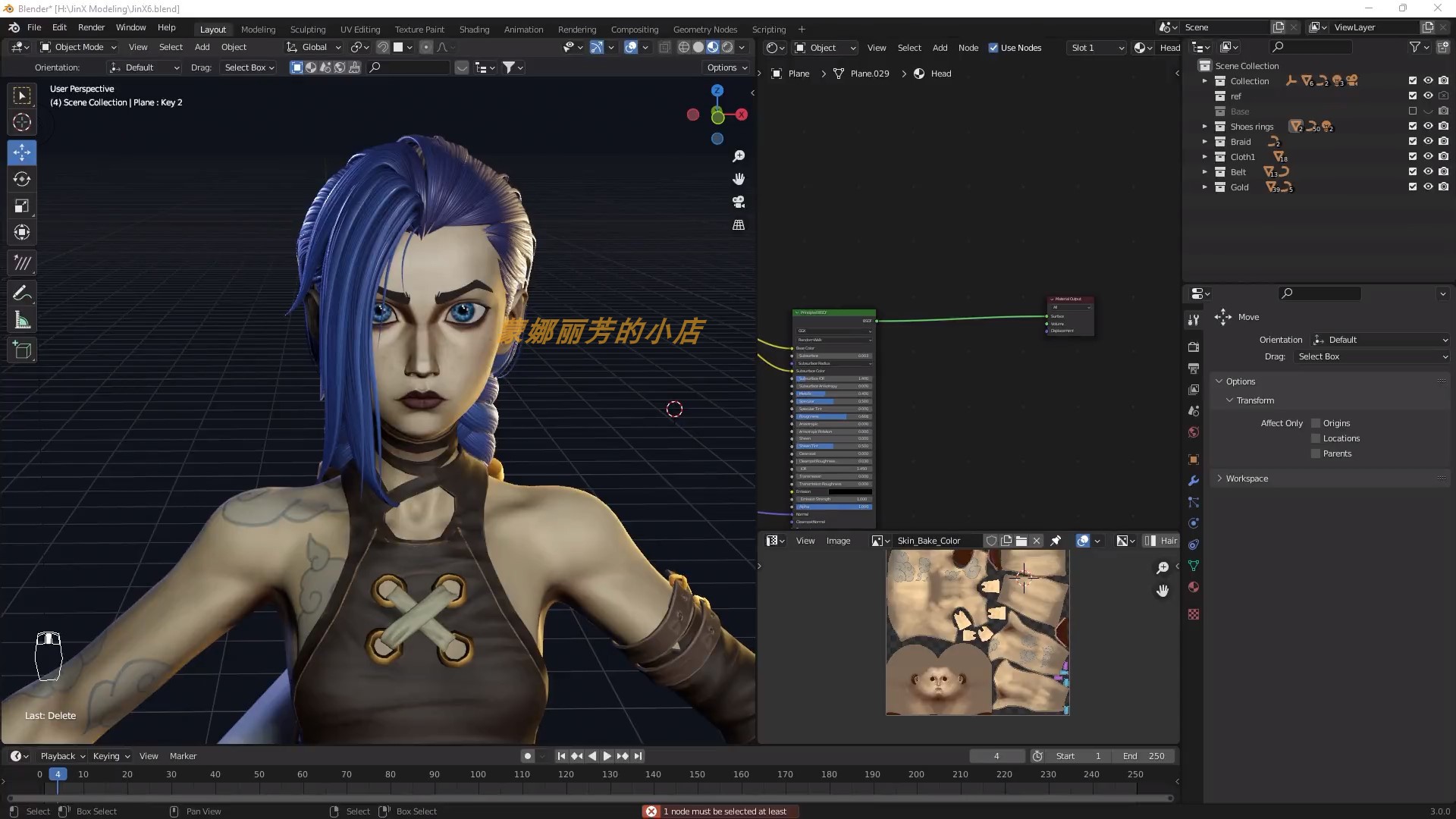Screen dimensions: 1456x819
Task: Open the Render properties tab
Action: point(1194,347)
